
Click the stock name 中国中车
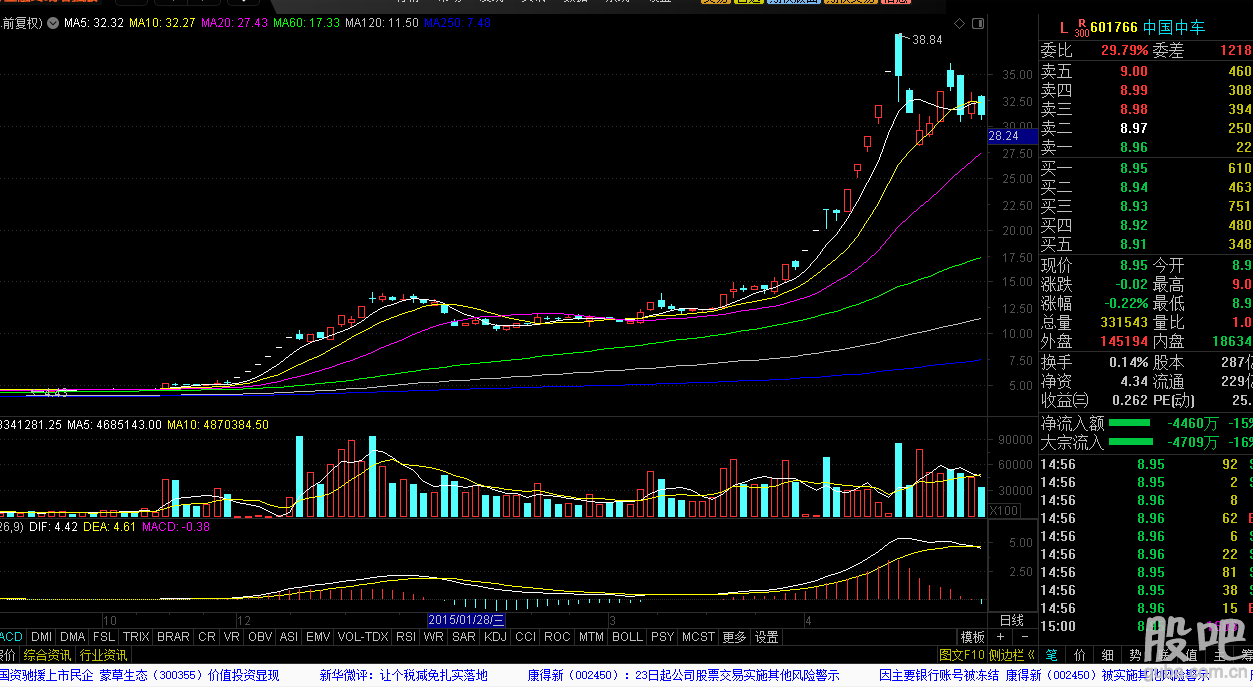tap(1175, 28)
